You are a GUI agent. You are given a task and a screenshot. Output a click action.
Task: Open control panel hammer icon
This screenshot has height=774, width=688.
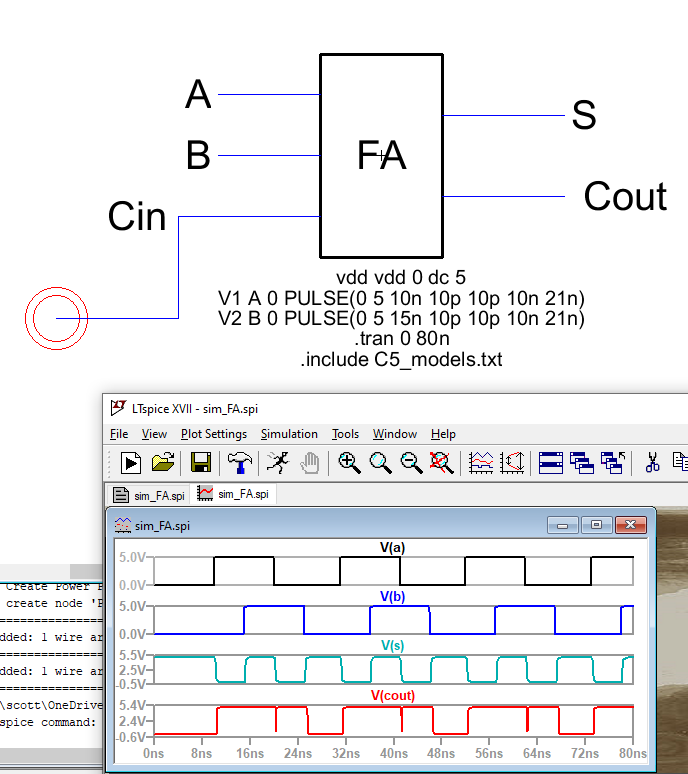(239, 462)
